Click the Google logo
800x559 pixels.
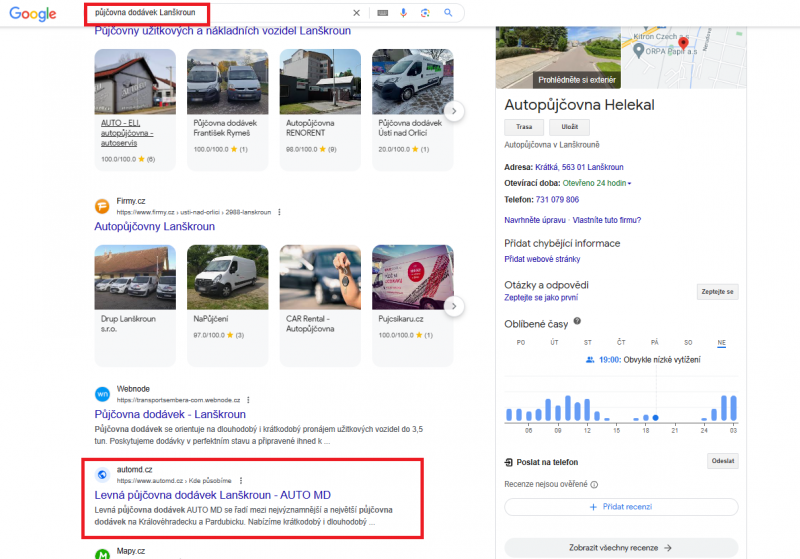(x=33, y=14)
